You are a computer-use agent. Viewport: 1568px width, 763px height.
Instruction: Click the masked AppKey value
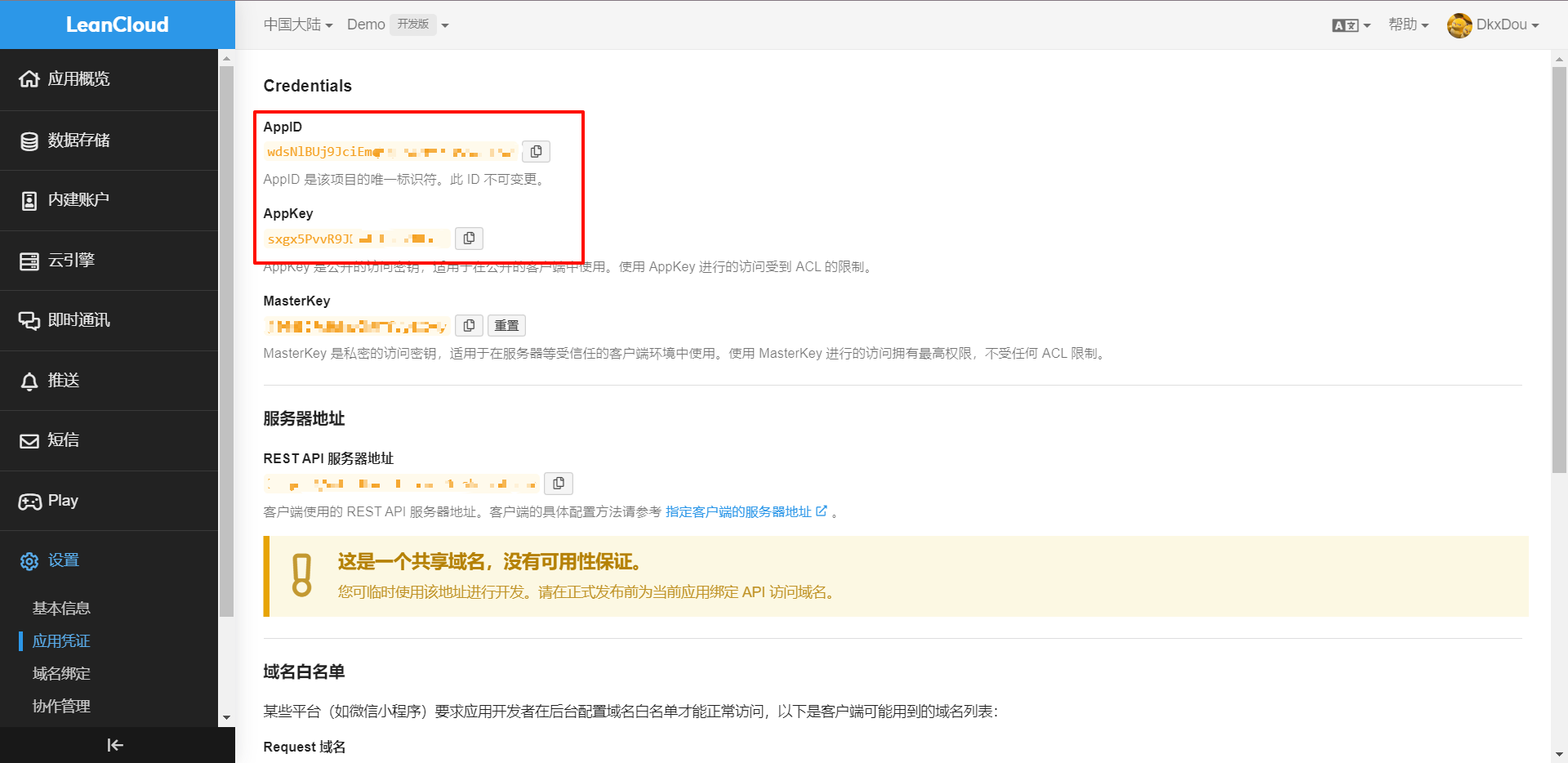tap(357, 239)
